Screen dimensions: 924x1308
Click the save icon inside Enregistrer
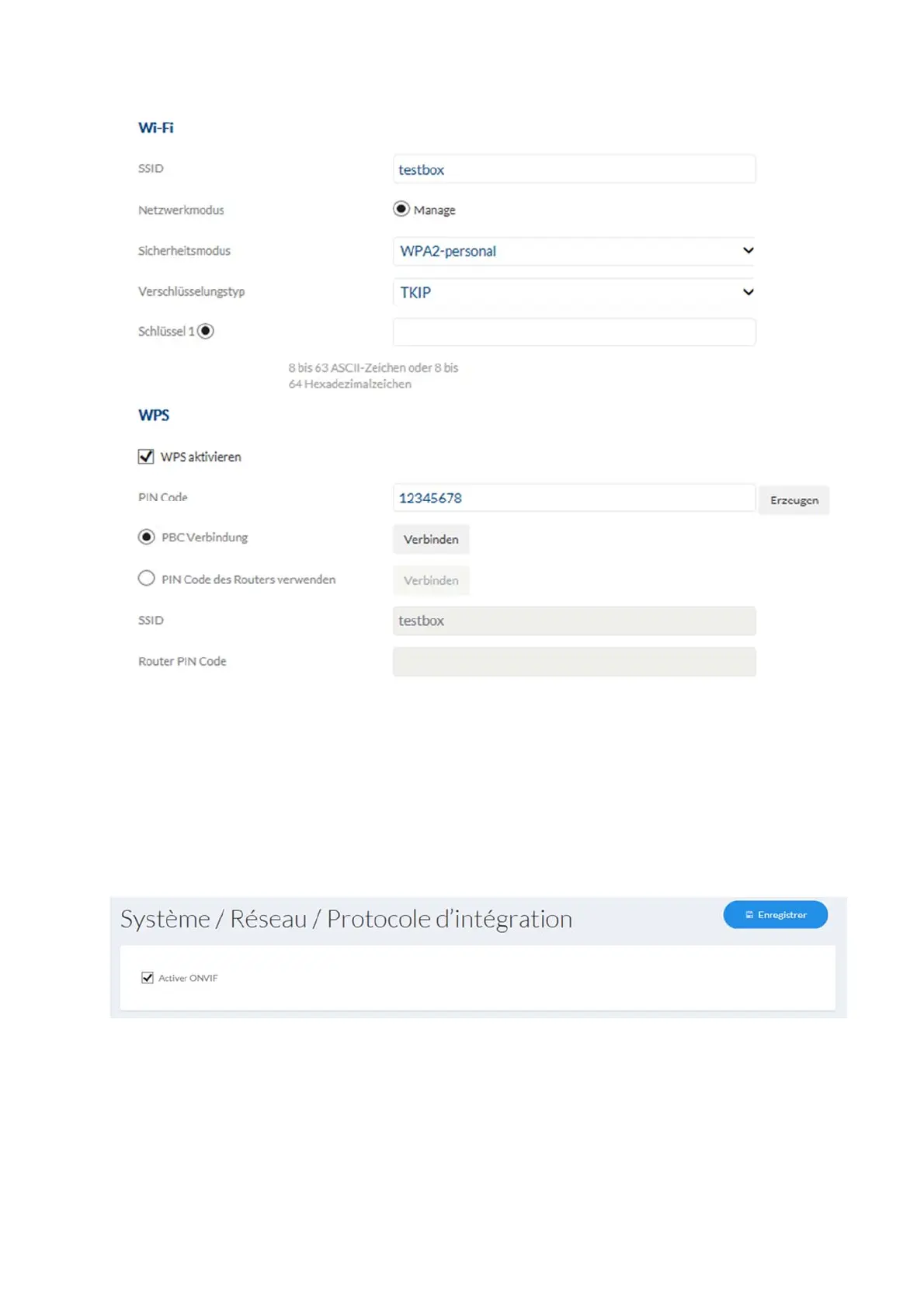749,915
